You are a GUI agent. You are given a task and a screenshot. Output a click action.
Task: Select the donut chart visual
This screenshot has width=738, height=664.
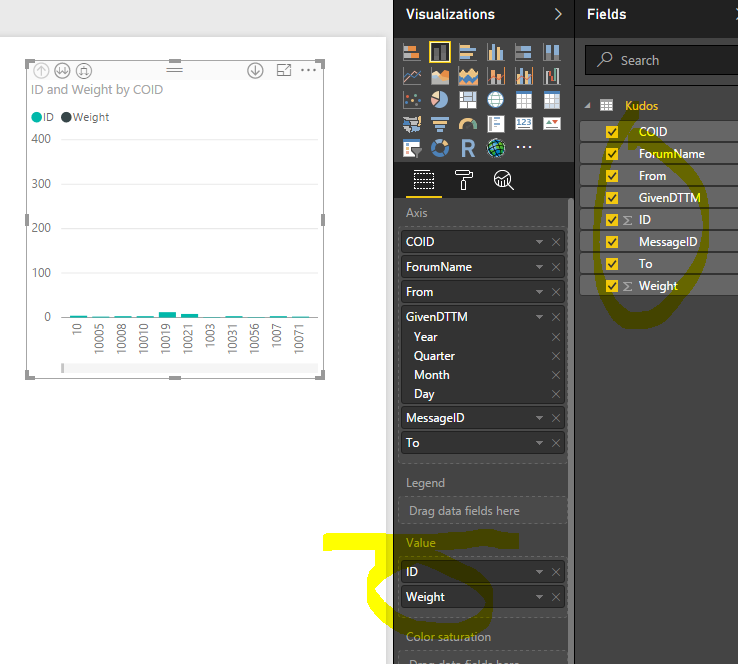[440, 148]
